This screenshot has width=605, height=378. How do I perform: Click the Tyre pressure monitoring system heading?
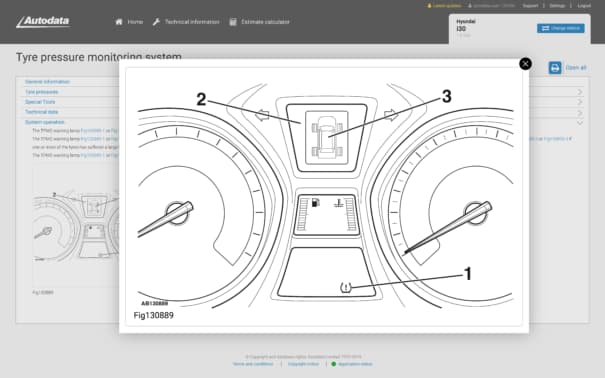click(99, 57)
